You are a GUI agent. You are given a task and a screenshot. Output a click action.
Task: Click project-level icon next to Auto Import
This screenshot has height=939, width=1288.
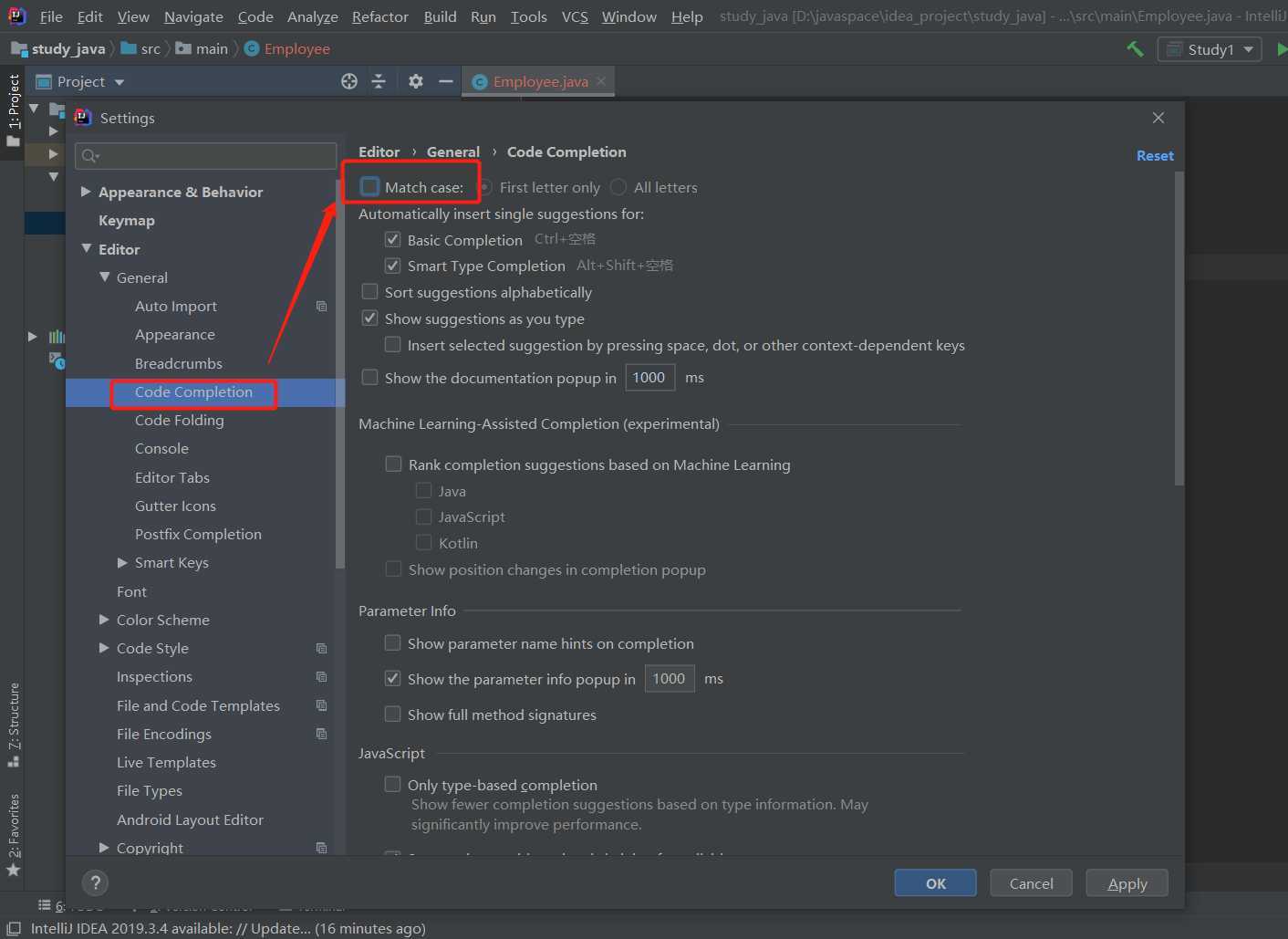[321, 307]
